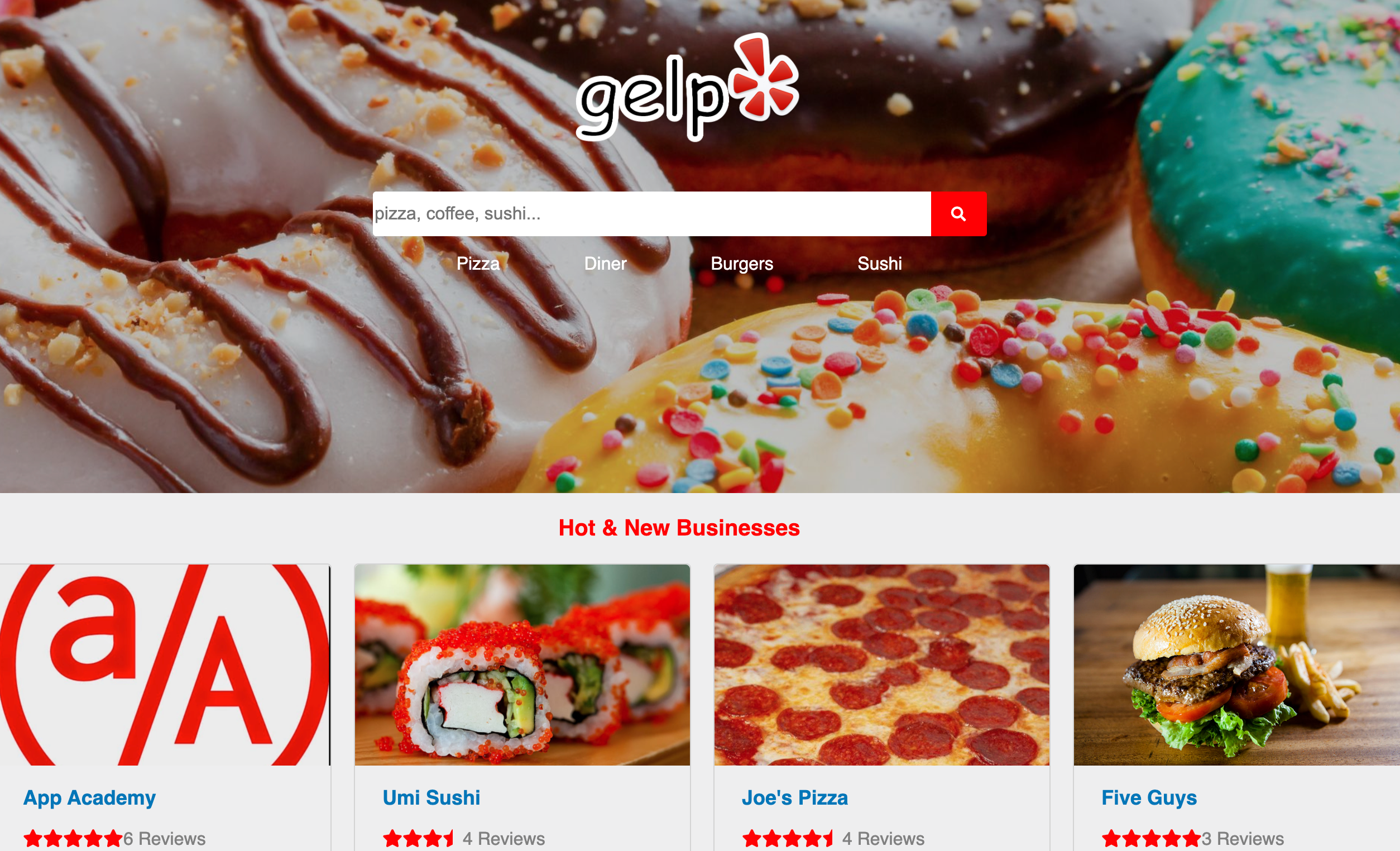Click the pepperoni pizza photo
Viewport: 1400px width, 851px height.
click(882, 664)
